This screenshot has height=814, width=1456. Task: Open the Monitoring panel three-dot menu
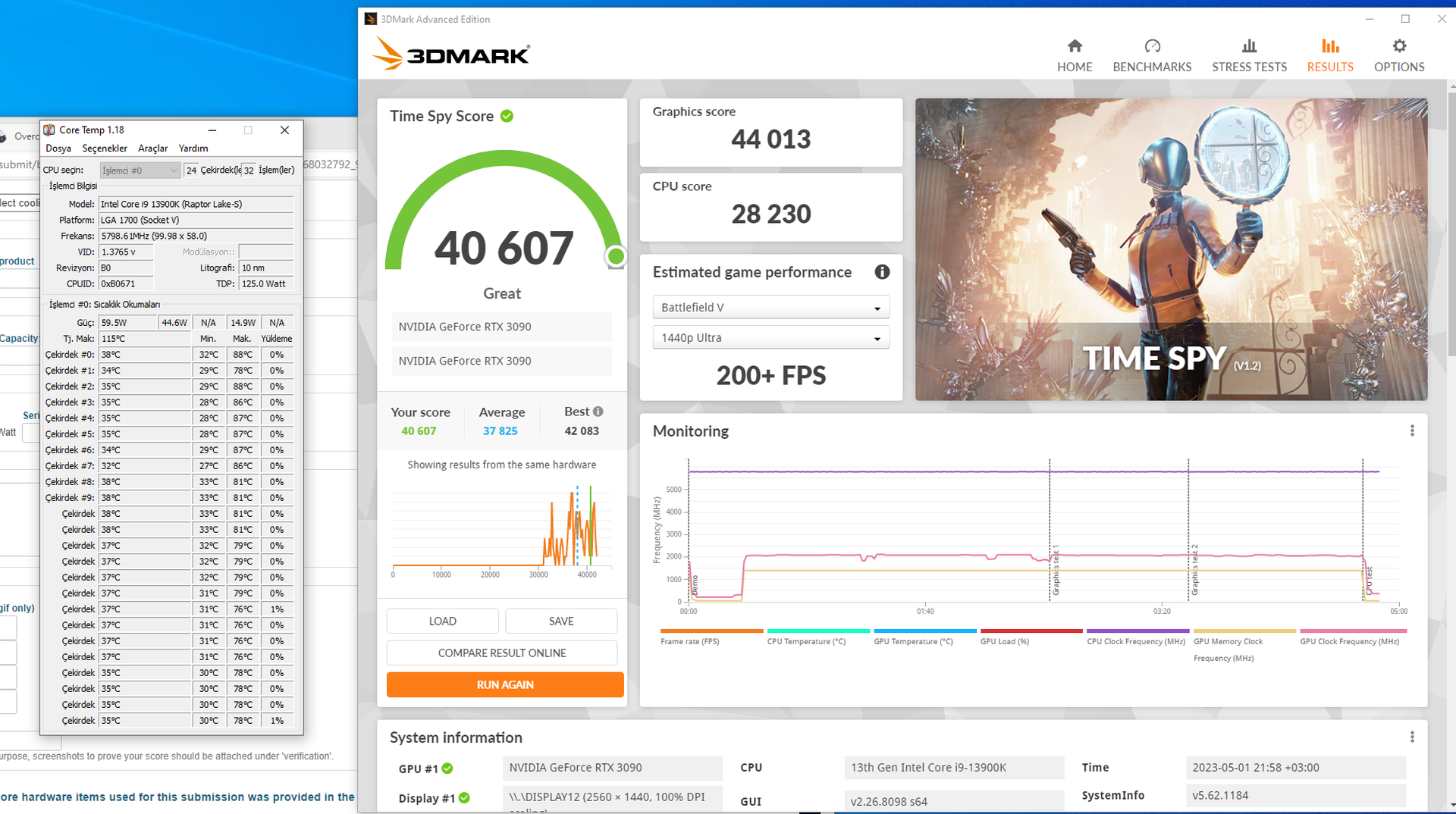click(1412, 430)
